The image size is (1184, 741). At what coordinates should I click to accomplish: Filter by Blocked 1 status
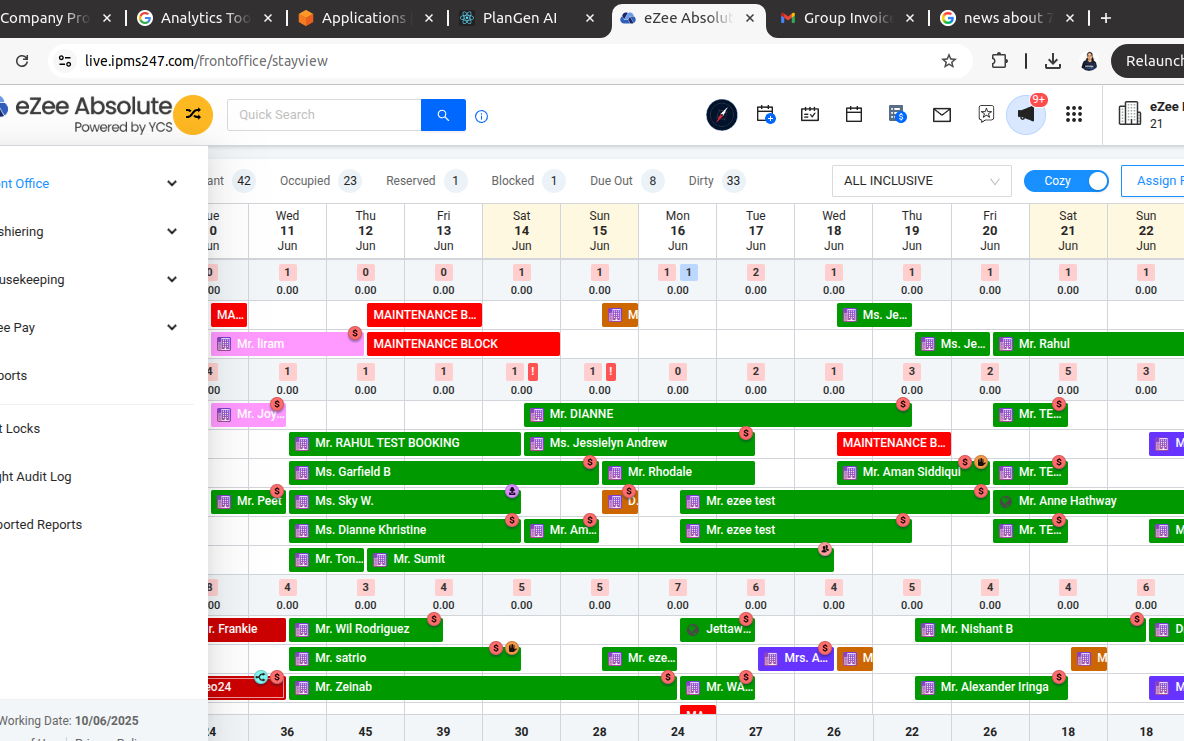point(527,181)
